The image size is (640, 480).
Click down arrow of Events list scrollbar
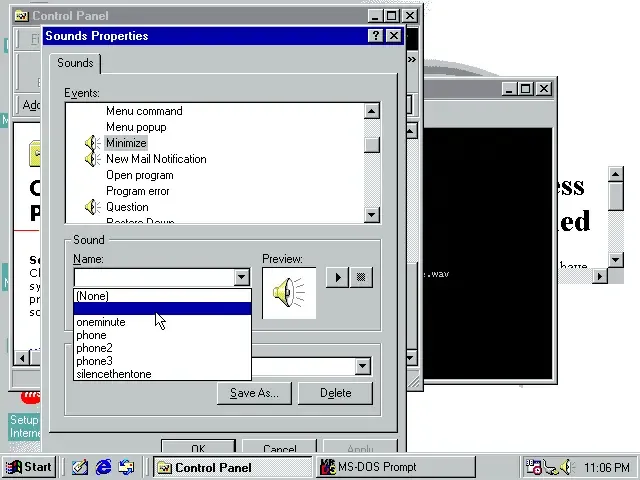(x=371, y=215)
